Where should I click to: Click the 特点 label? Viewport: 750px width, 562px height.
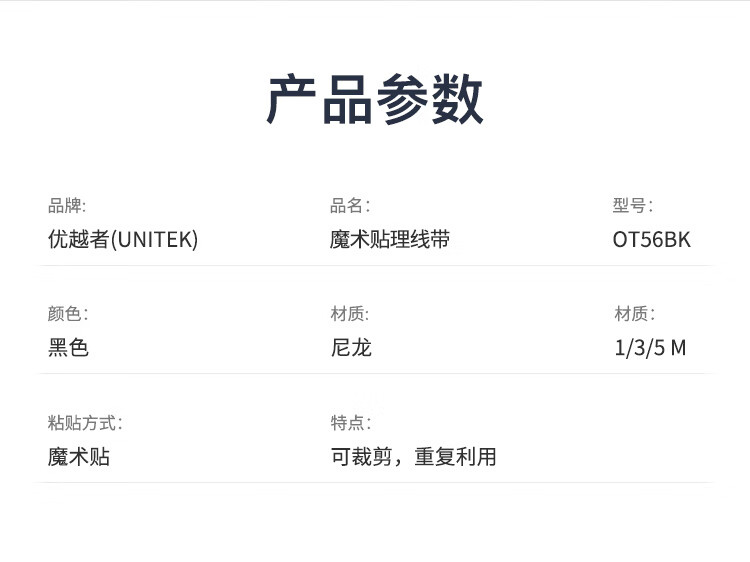point(351,423)
